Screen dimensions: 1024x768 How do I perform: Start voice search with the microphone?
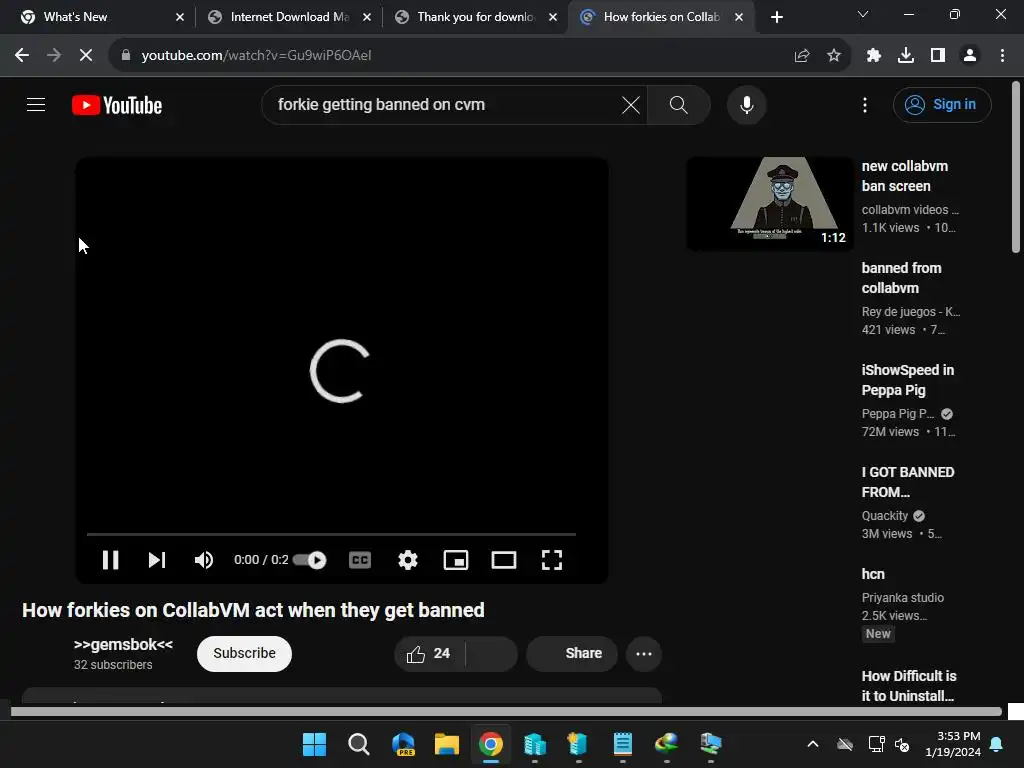746,104
